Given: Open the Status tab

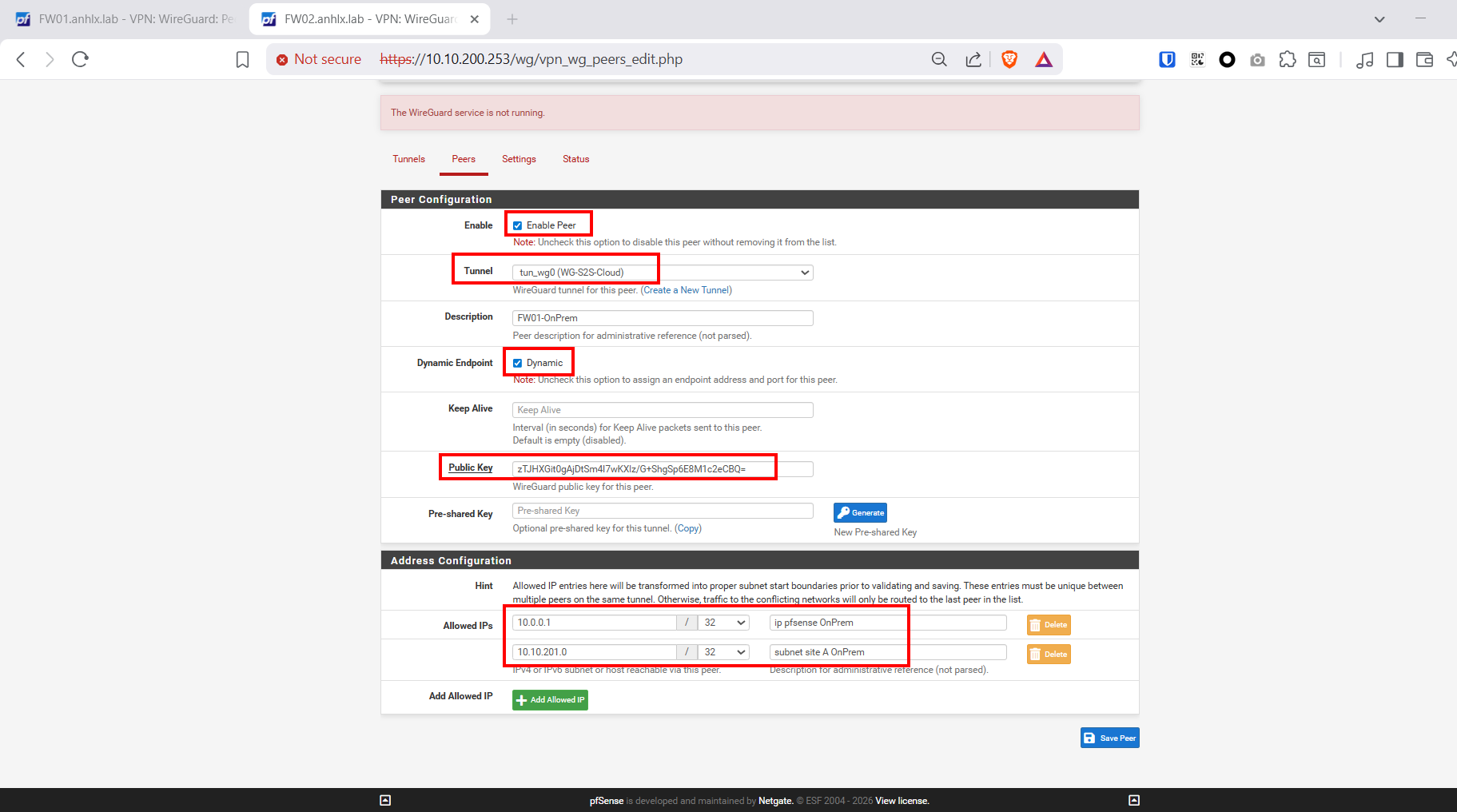Looking at the screenshot, I should point(575,159).
